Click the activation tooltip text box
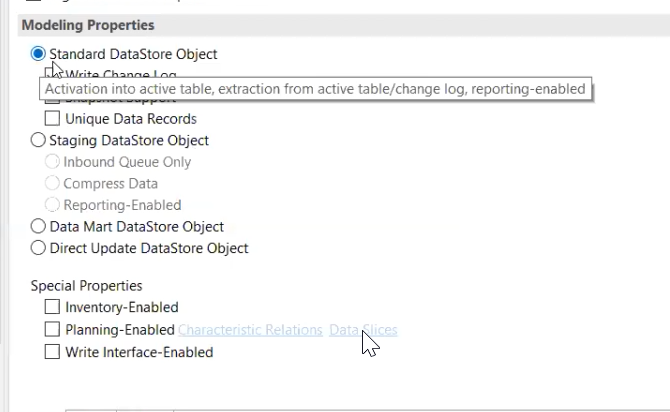This screenshot has height=412, width=670. (x=315, y=89)
